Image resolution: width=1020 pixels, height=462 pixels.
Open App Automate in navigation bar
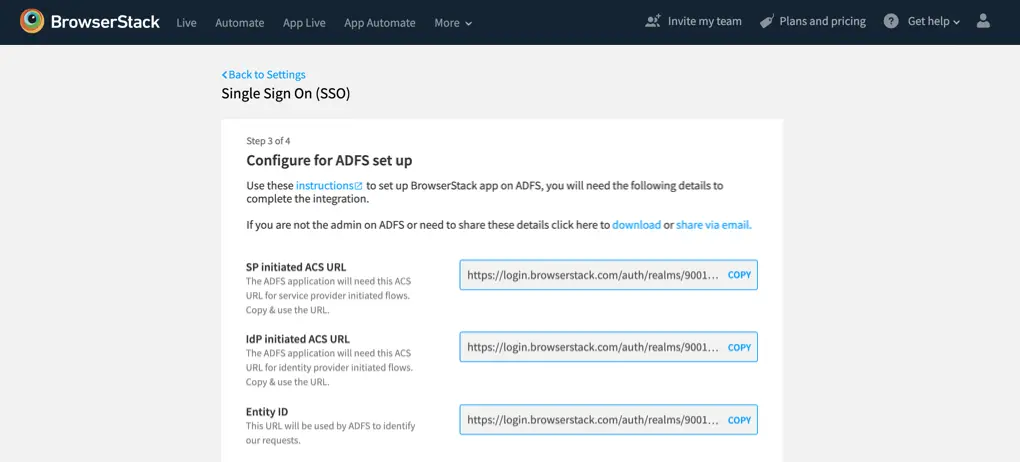click(x=379, y=23)
